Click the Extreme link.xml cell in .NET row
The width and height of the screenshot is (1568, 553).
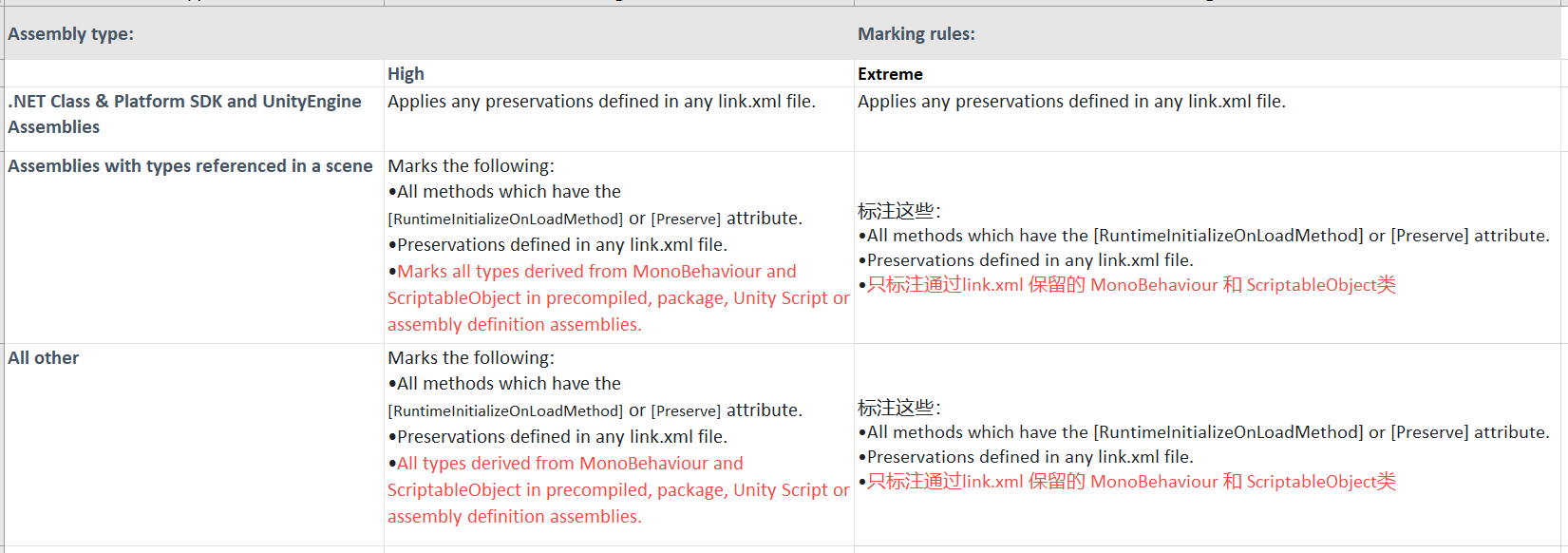coord(1071,102)
